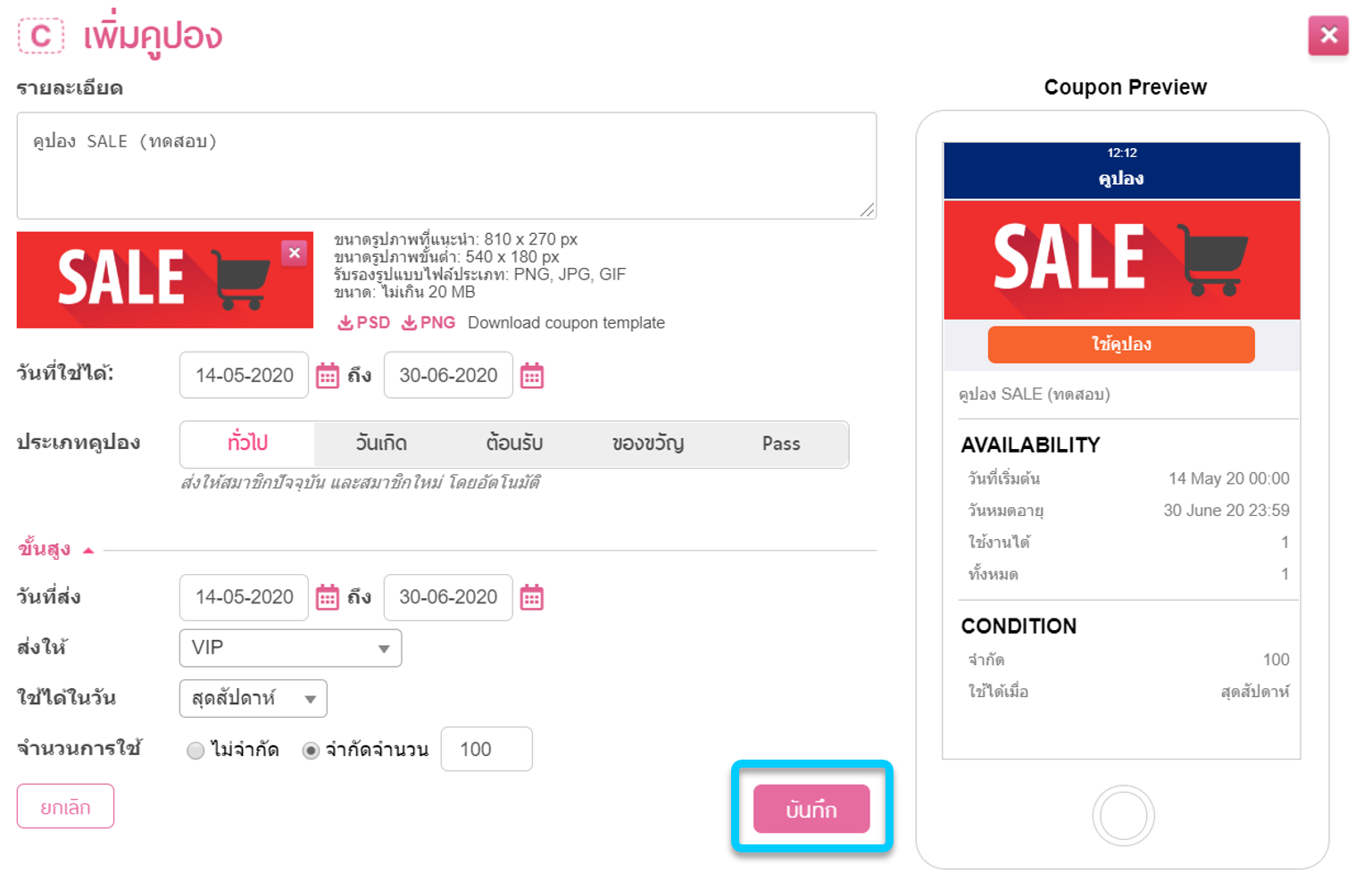Screen dimensions: 1372x881
Task: Open the ใช้ได้ในวัน สุดสัปดาห์ dropdown
Action: (x=254, y=699)
